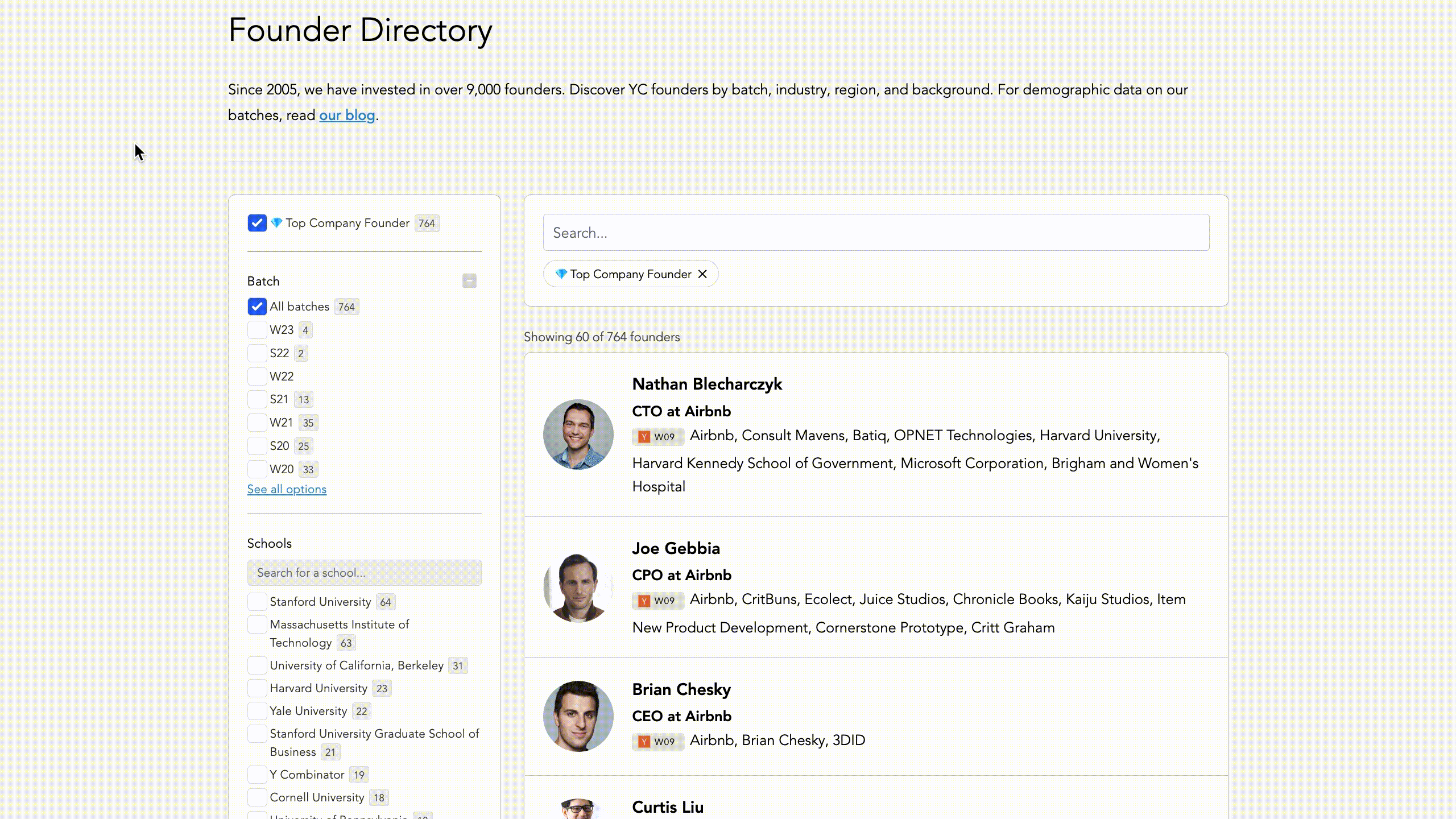1456x819 pixels.
Task: Enable the Stanford University school filter
Action: click(257, 602)
